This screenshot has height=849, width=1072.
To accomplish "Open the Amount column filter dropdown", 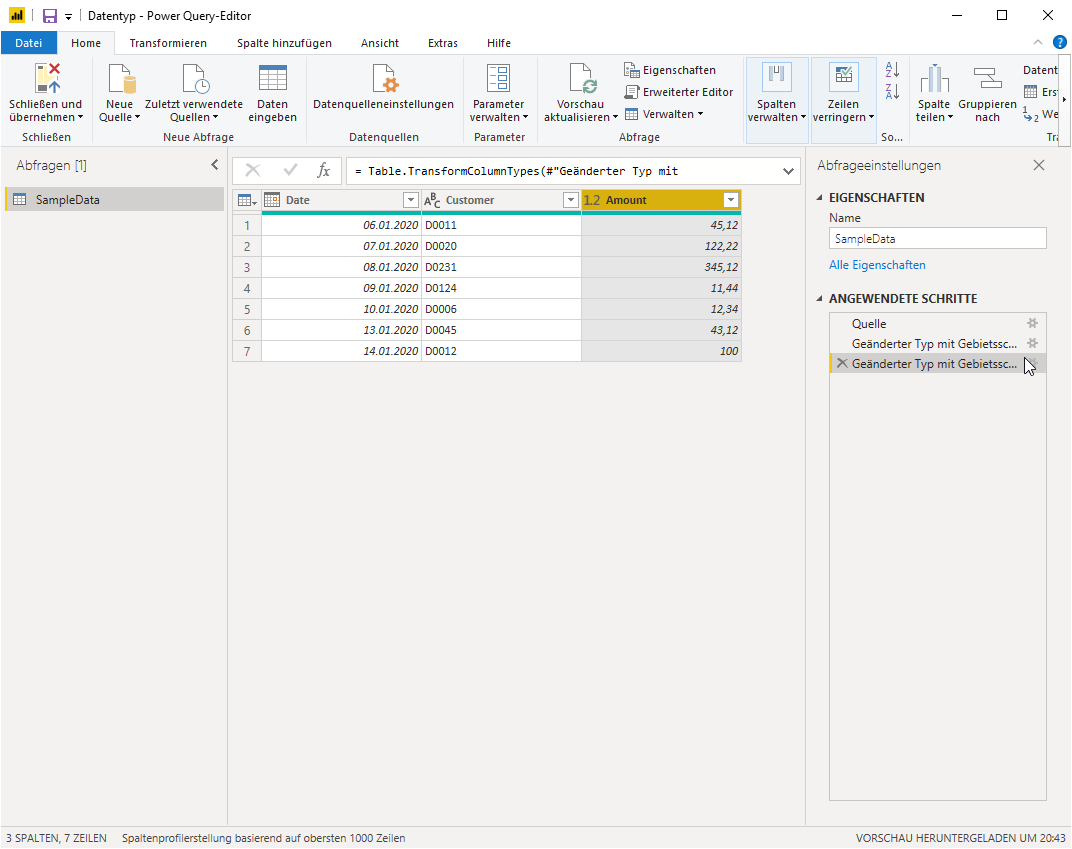I will click(x=731, y=200).
